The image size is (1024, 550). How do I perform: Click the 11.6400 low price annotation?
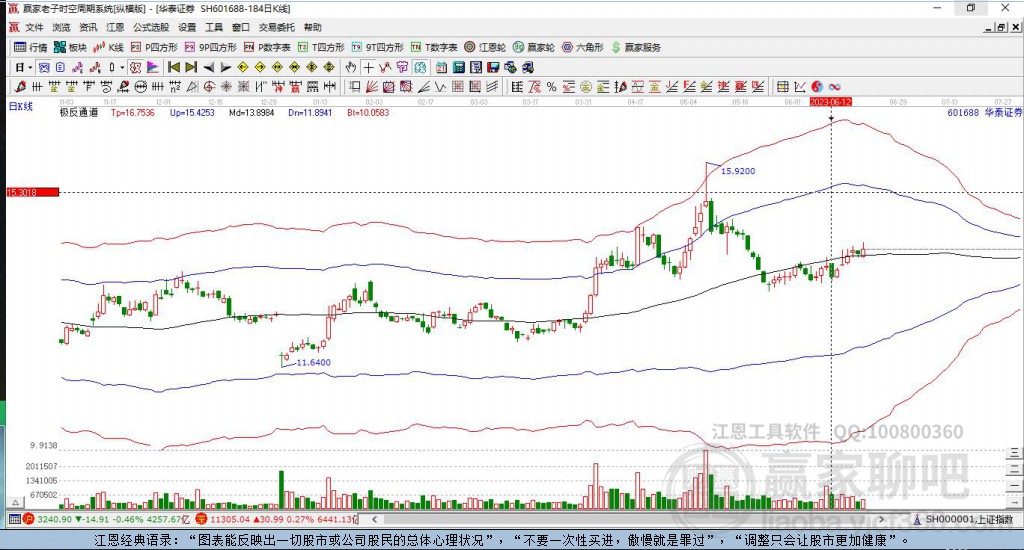(313, 363)
